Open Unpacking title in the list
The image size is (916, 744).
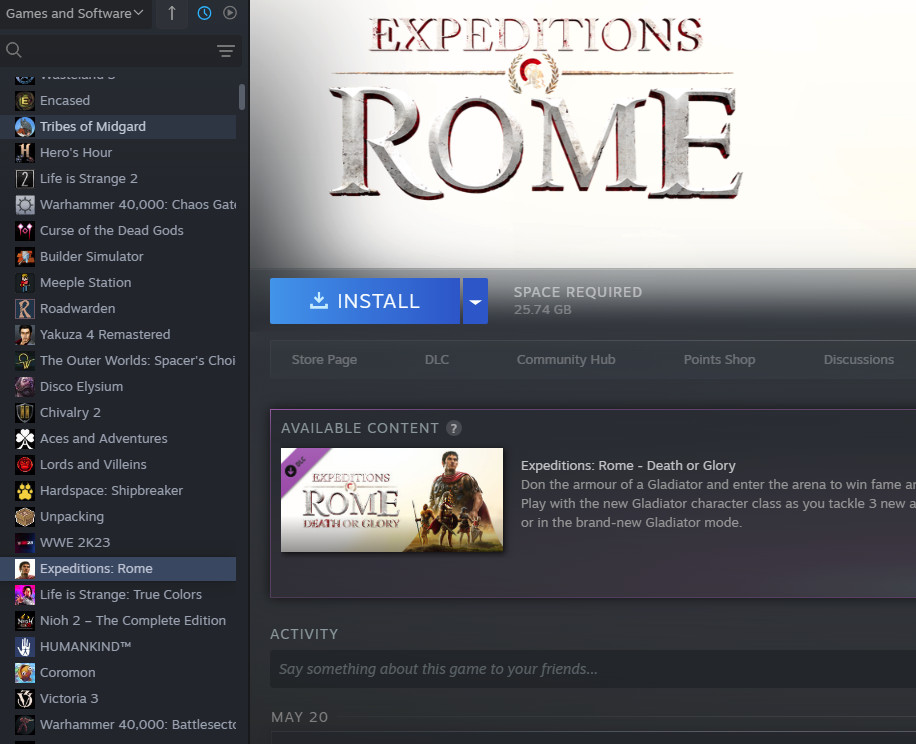click(72, 516)
